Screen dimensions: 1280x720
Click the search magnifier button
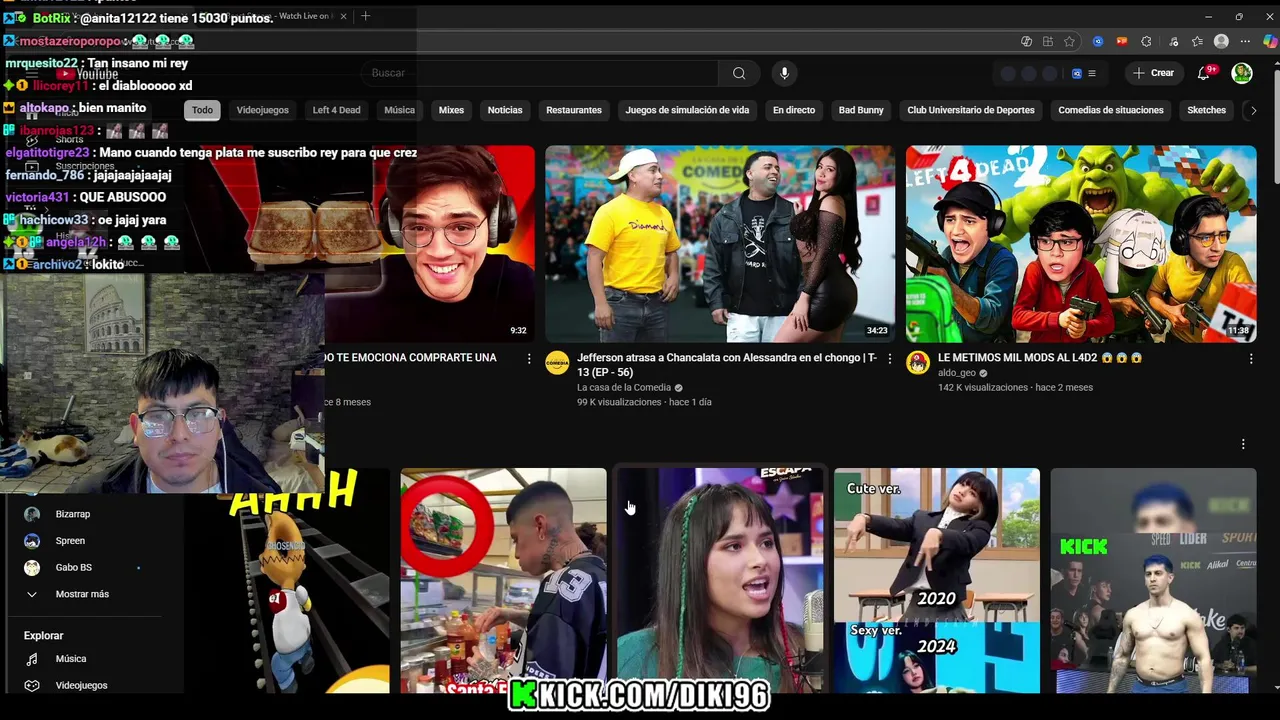pyautogui.click(x=739, y=73)
